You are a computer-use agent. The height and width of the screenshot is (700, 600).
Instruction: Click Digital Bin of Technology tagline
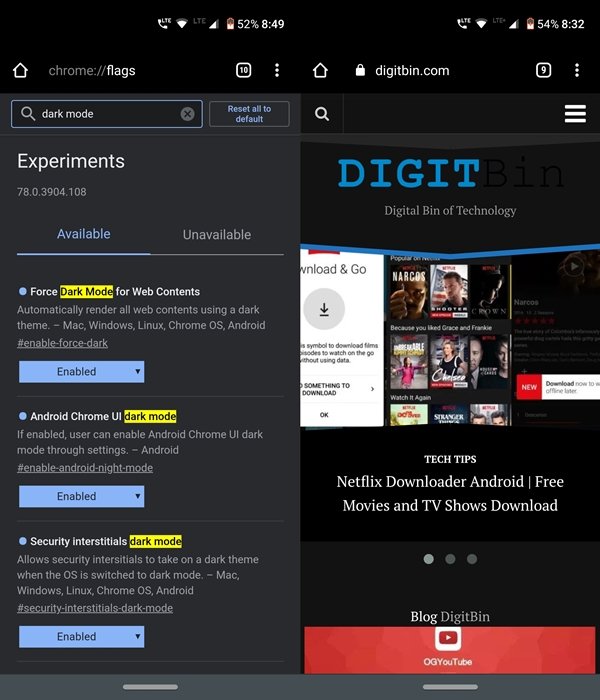(x=450, y=210)
